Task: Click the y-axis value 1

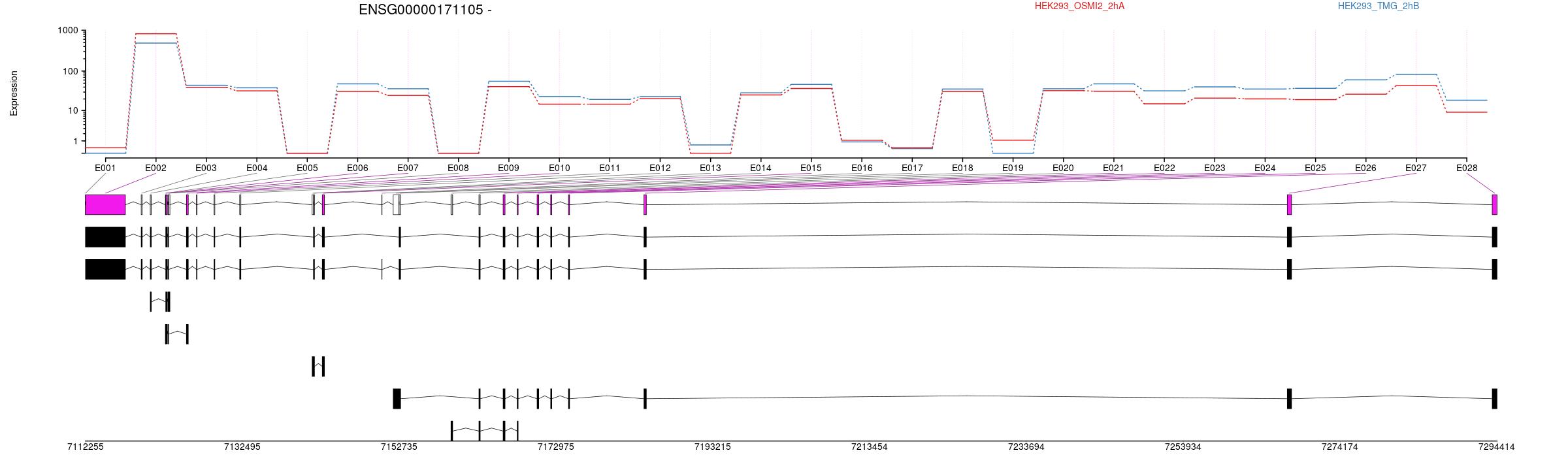Action: coord(76,141)
